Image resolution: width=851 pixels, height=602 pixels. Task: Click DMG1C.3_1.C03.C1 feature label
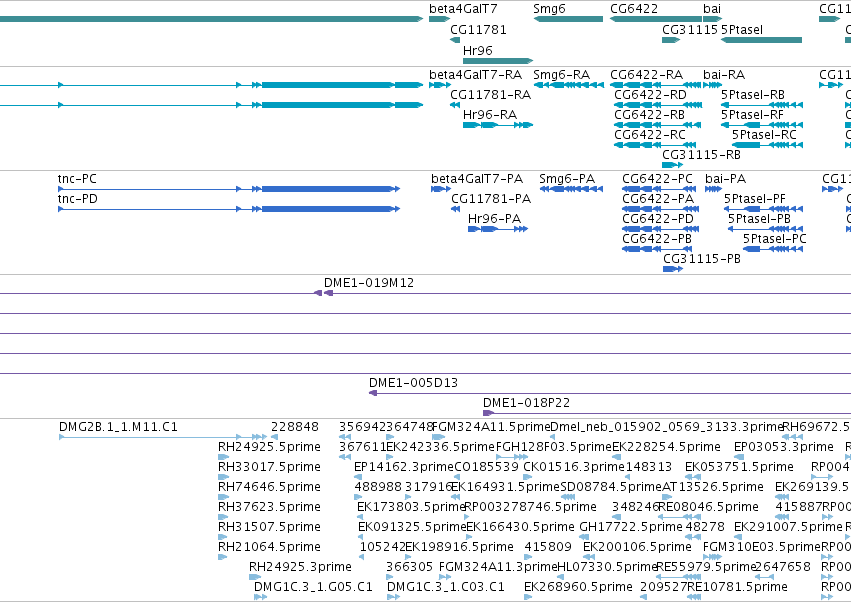pos(446,587)
